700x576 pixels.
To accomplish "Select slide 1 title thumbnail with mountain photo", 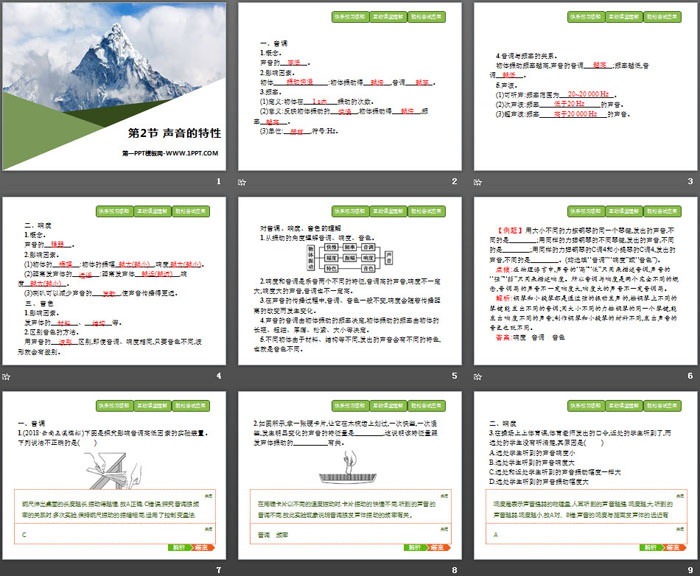I will click(x=114, y=86).
